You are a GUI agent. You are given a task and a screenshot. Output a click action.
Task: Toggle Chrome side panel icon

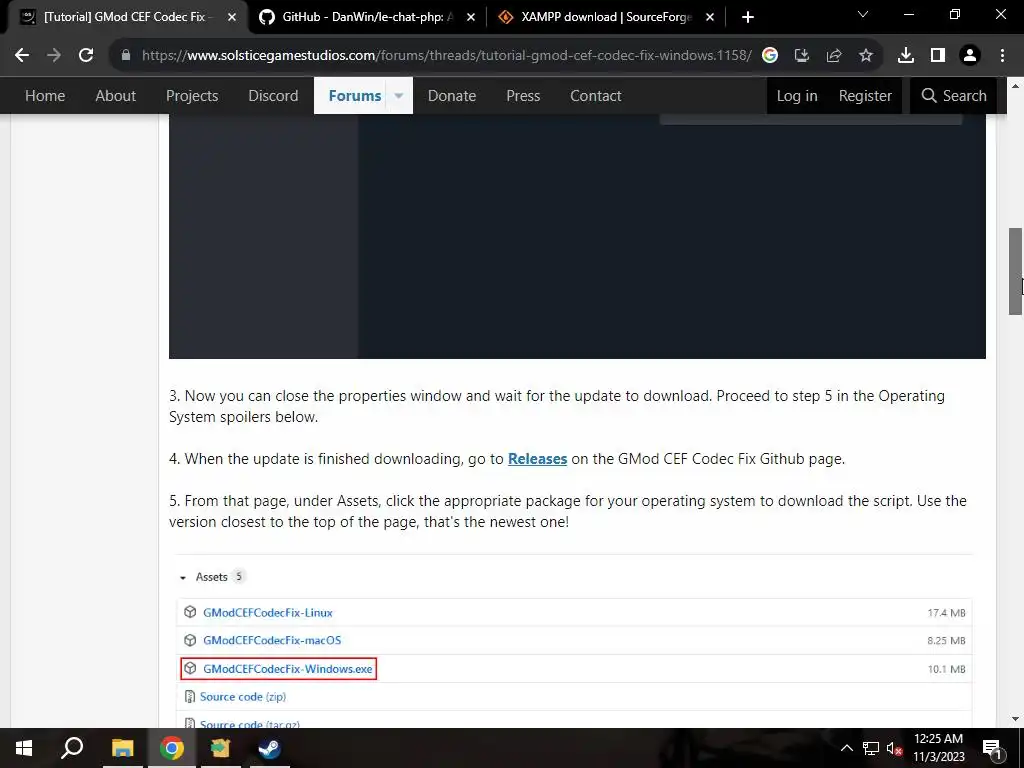(x=938, y=56)
